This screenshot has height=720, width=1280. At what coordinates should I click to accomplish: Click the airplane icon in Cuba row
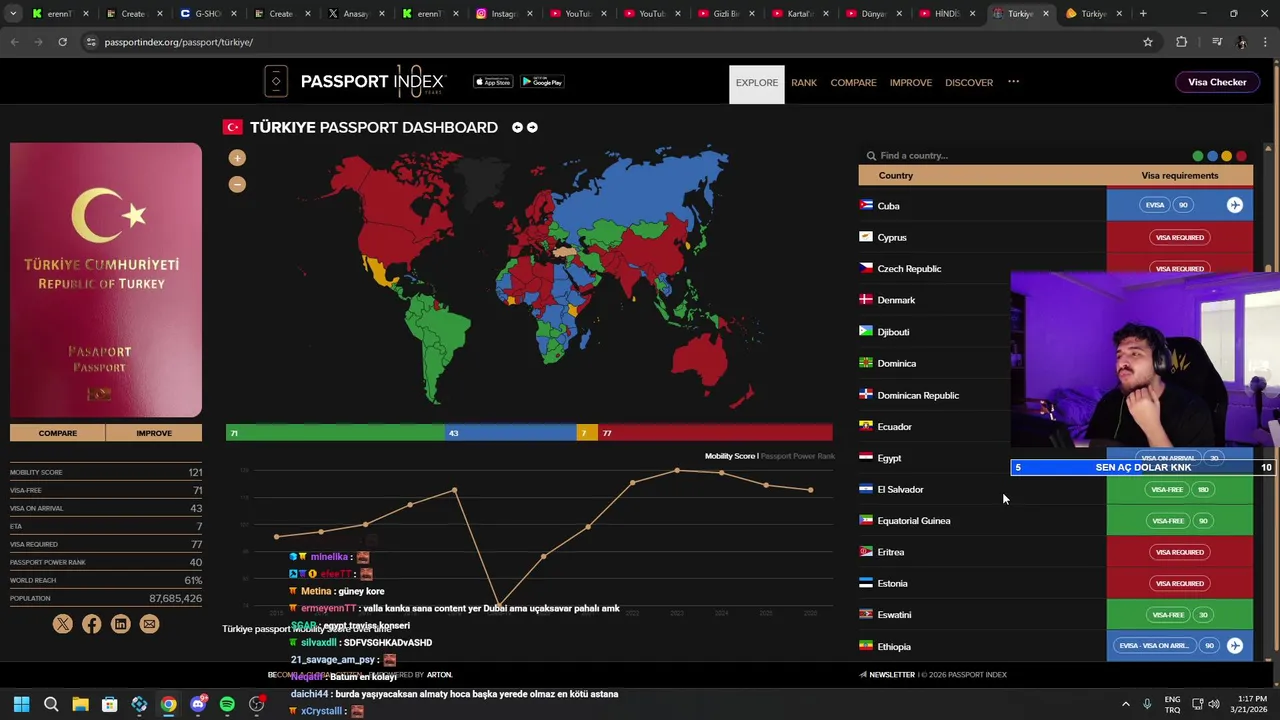1235,205
